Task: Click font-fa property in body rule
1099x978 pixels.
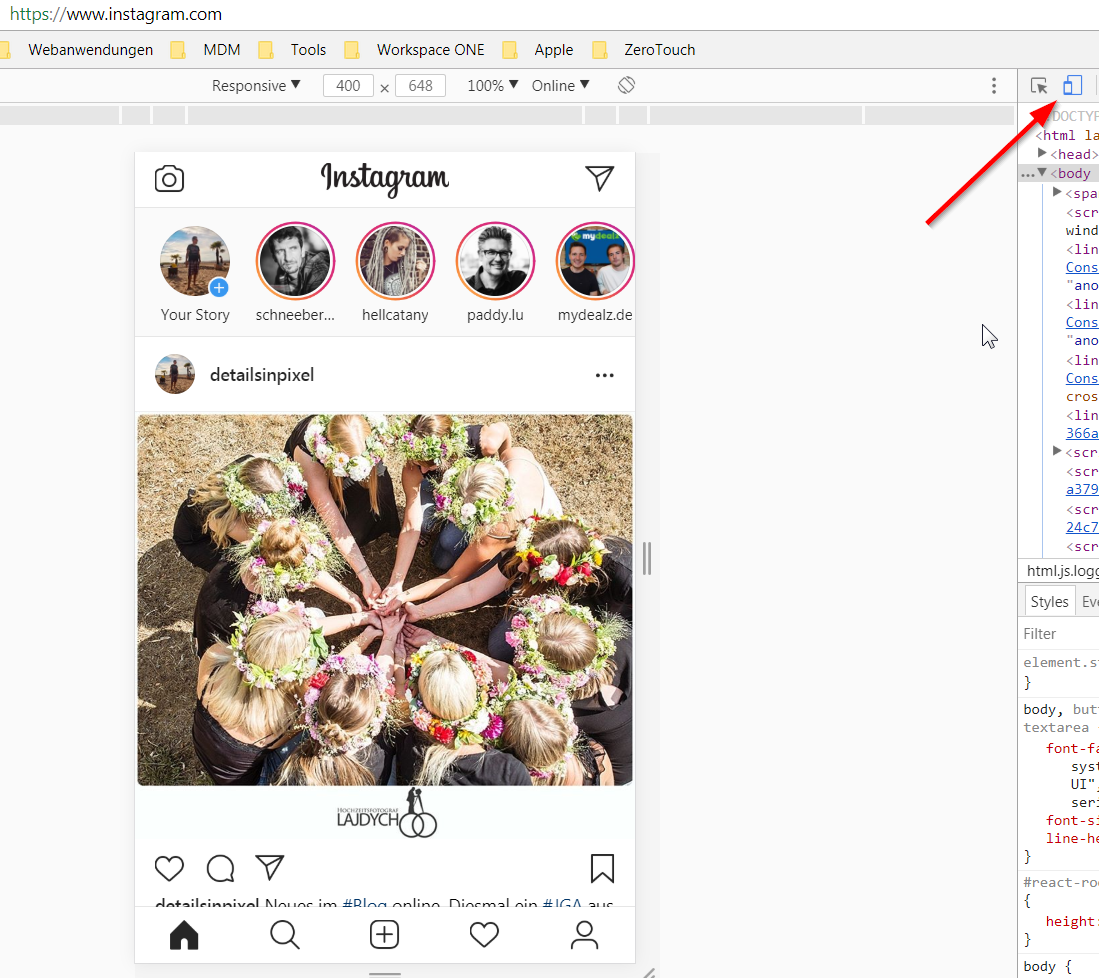Action: click(1072, 748)
